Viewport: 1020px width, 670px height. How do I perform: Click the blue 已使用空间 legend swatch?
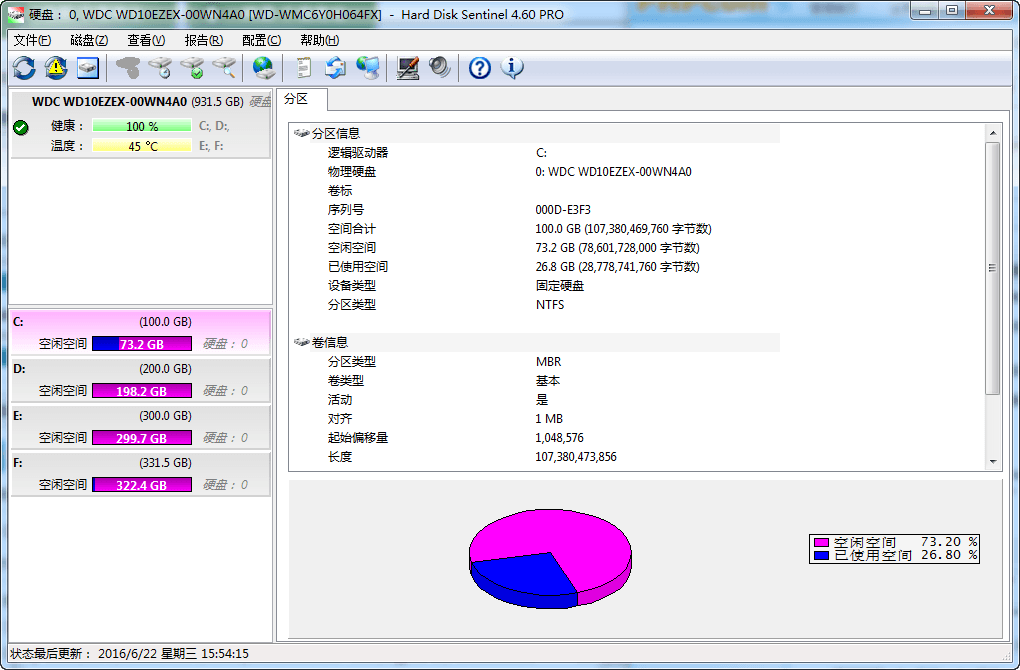tap(821, 556)
